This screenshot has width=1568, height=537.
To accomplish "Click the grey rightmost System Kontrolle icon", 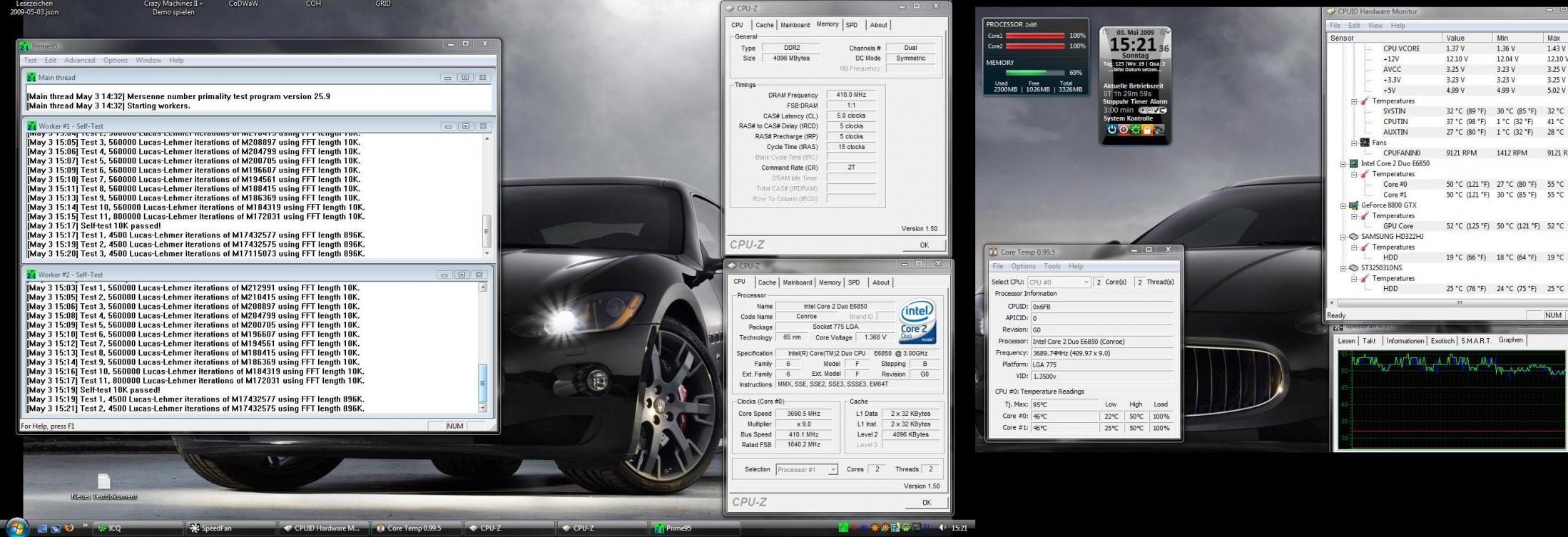I will 1159,130.
